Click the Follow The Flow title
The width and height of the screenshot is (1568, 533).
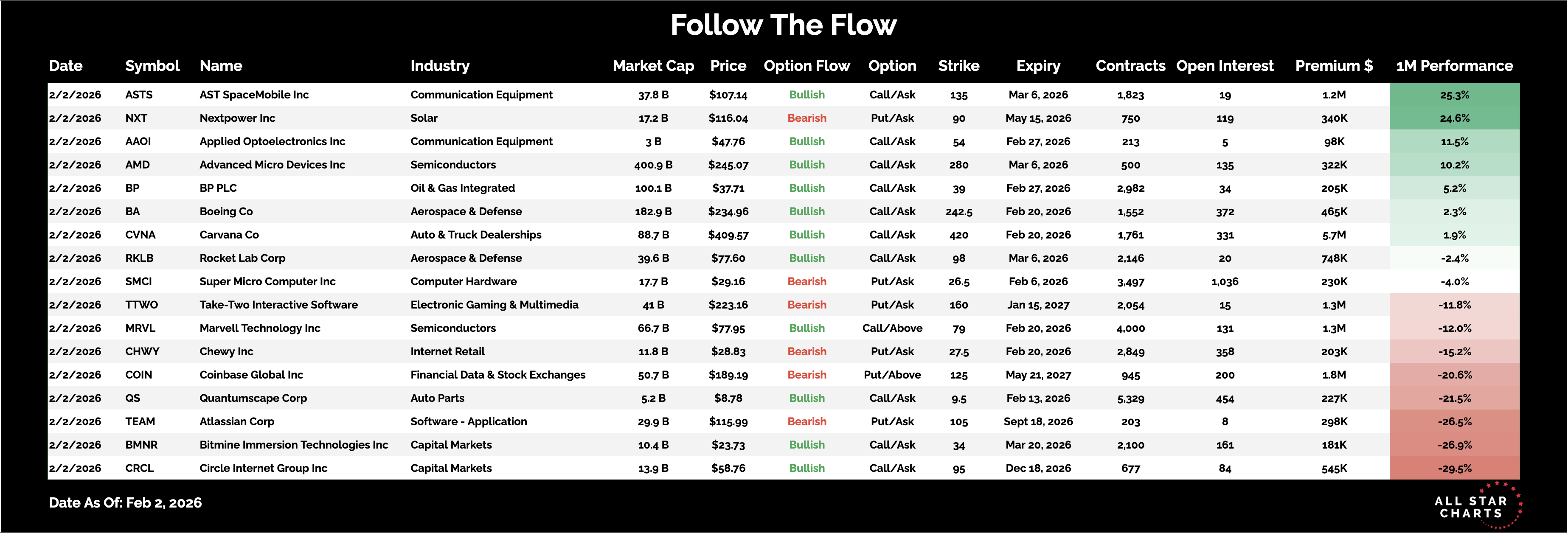tap(784, 25)
